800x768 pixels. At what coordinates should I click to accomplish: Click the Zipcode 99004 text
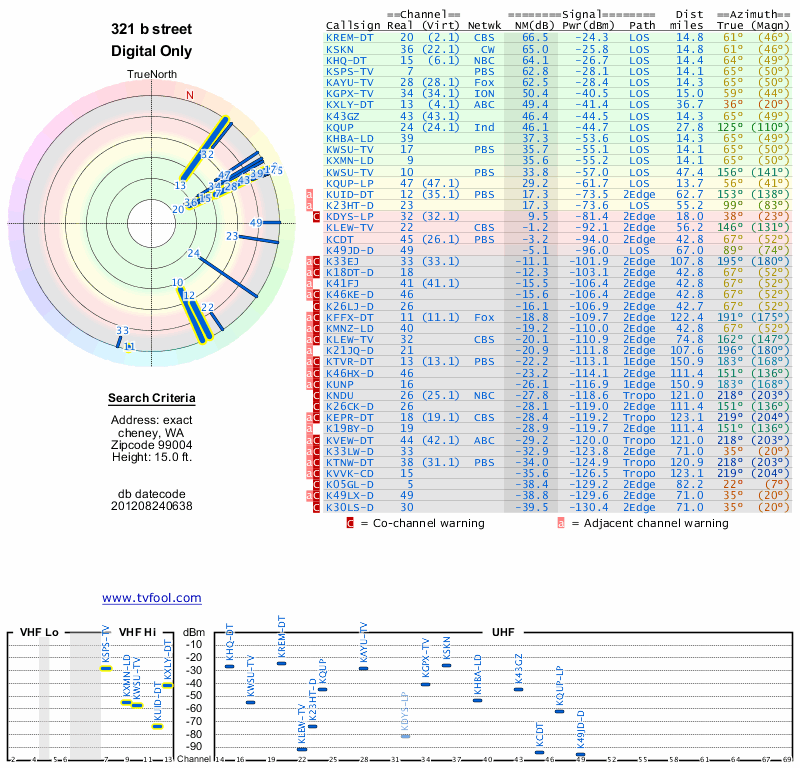[152, 445]
